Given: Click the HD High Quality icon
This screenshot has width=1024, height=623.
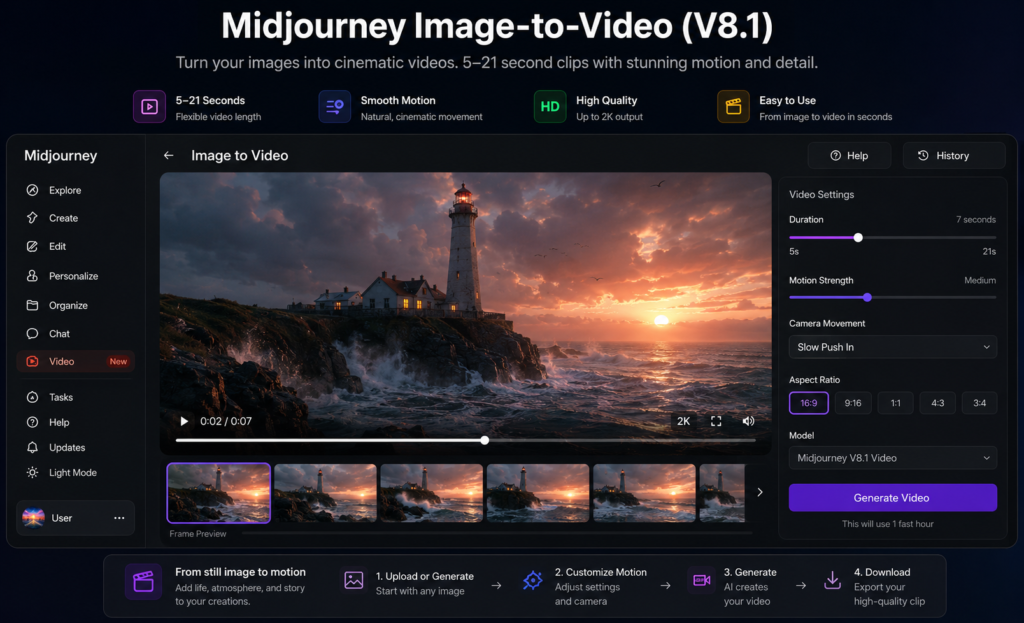Looking at the screenshot, I should coord(550,106).
